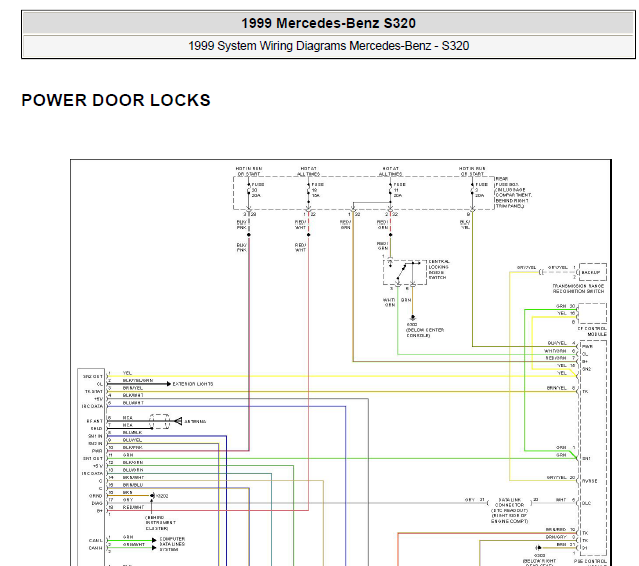The image size is (639, 566).
Task: Click the '(BEHIND INSTRUMENT CLUSTER)' note
Action: tap(160, 522)
